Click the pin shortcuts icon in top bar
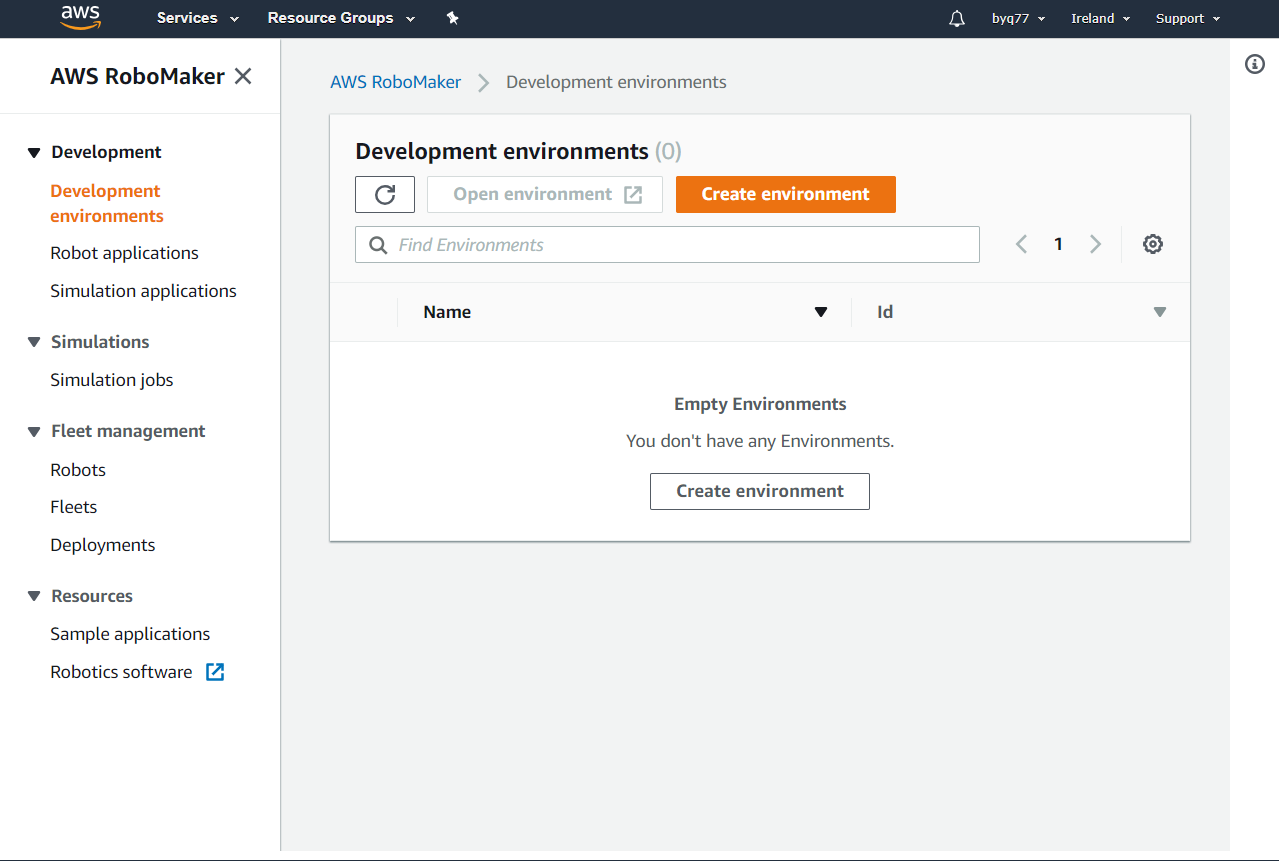 pyautogui.click(x=452, y=18)
